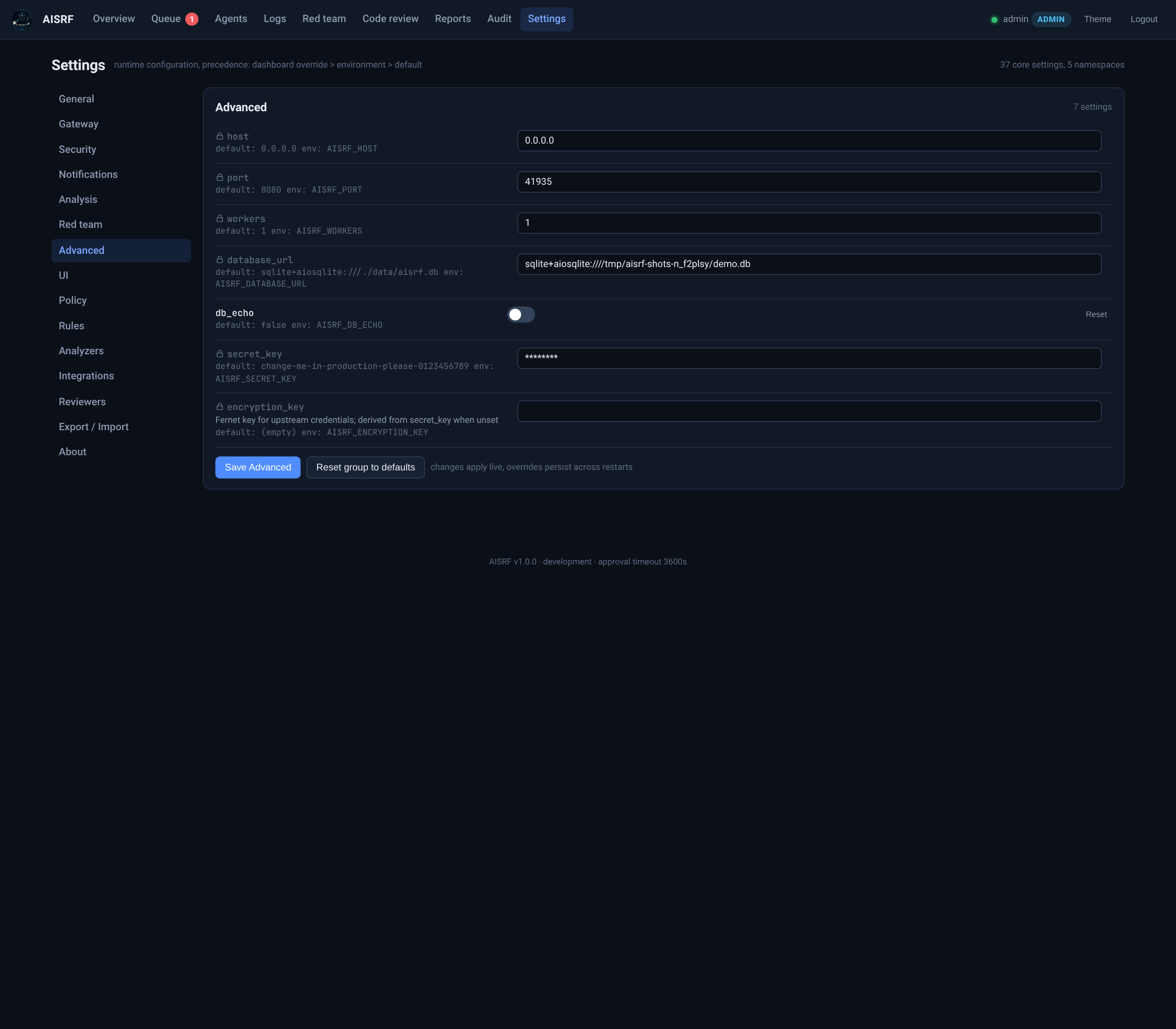
Task: Open the Overview tab
Action: click(114, 19)
